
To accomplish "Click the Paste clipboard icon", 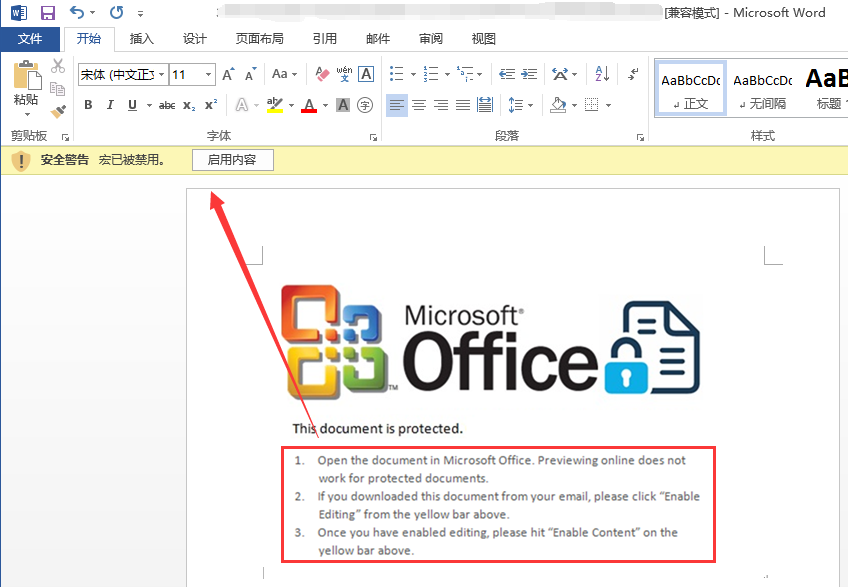I will point(26,76).
